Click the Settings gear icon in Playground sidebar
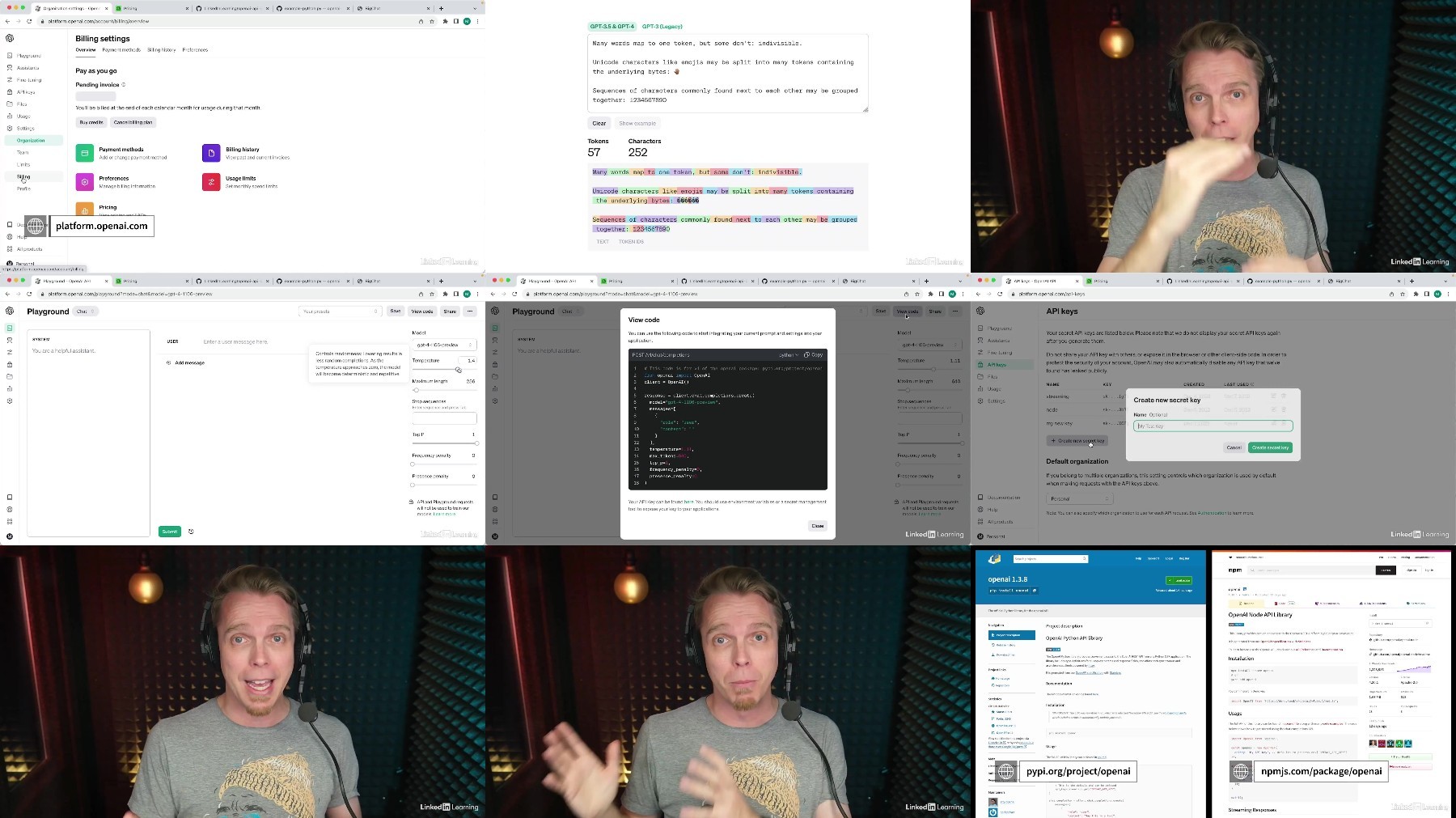1456x818 pixels. point(10,401)
